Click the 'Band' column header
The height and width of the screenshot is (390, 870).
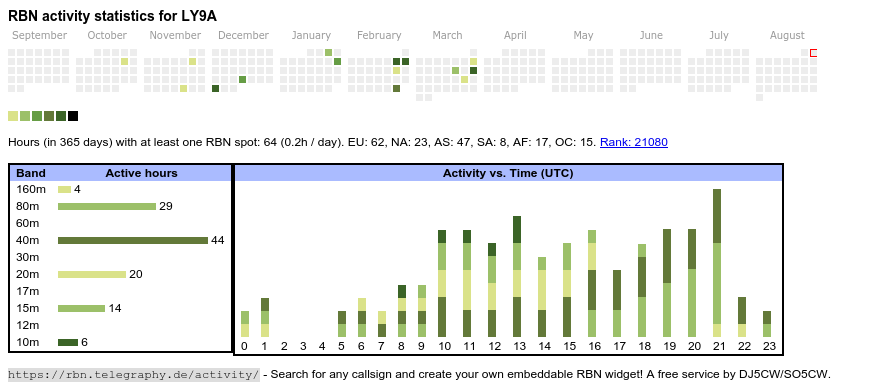click(x=31, y=173)
